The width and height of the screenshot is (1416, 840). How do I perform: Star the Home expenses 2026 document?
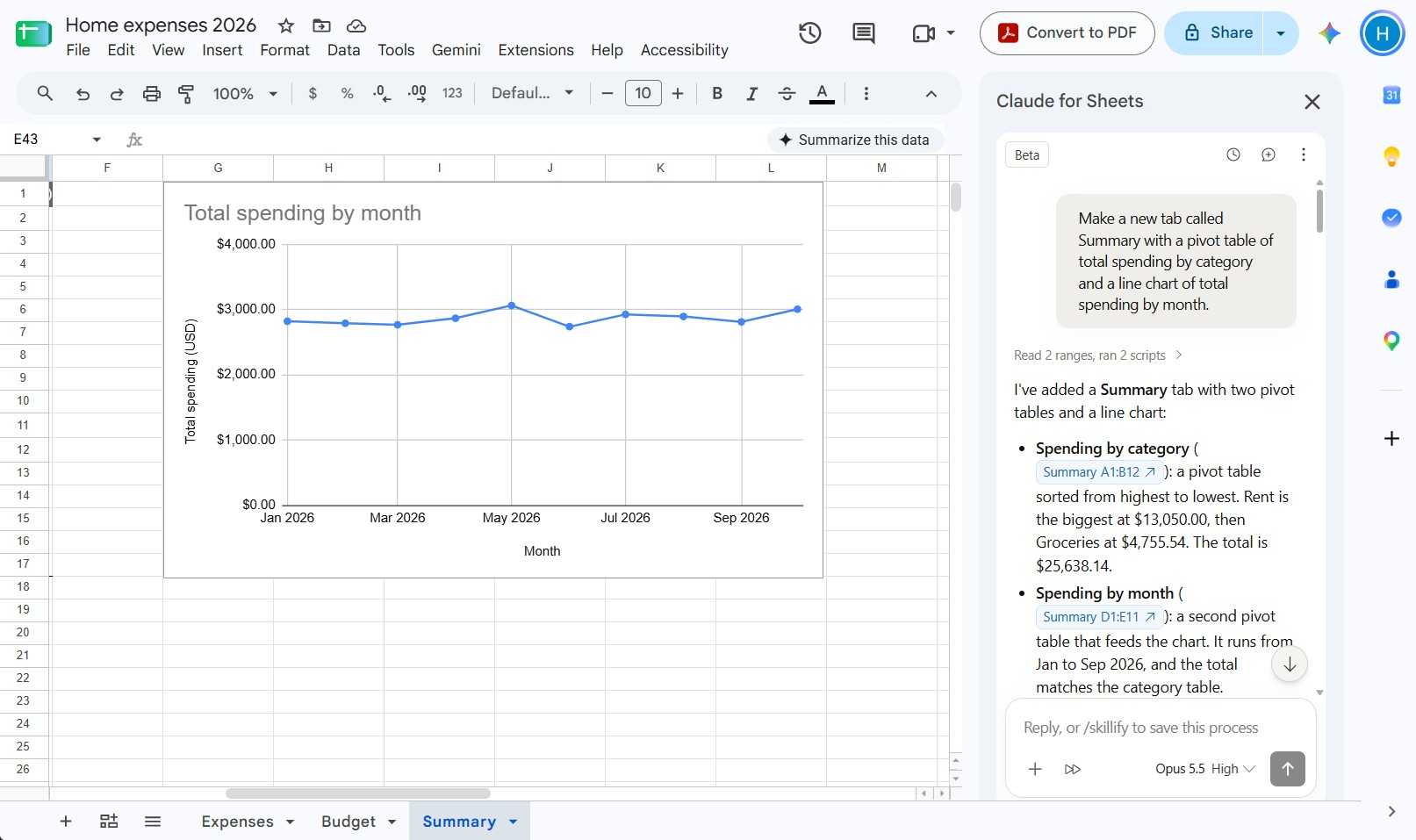286,25
